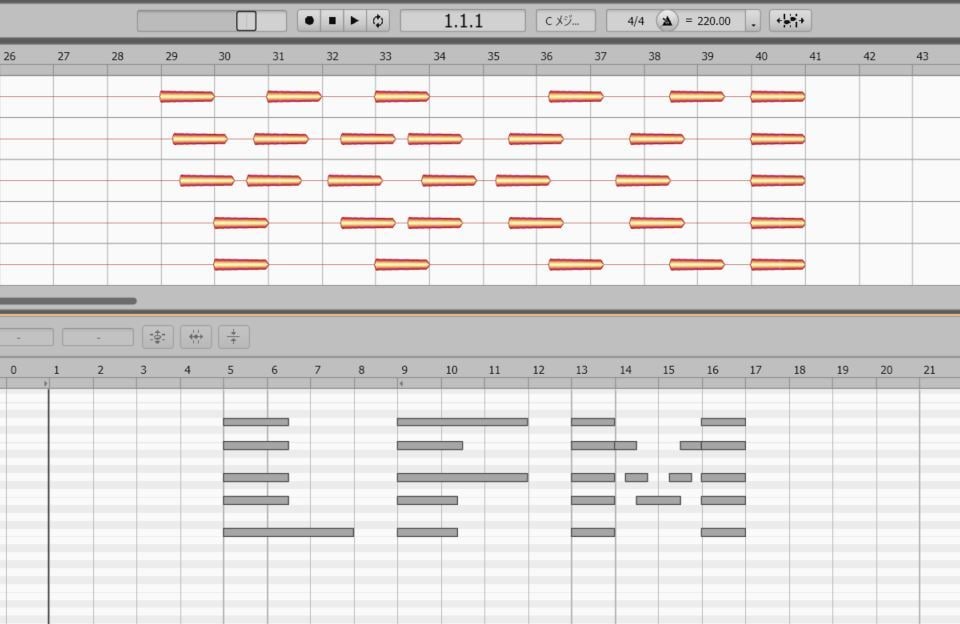The height and width of the screenshot is (624, 960).
Task: Click measure 17 in the piano roll ruler
Action: click(756, 370)
